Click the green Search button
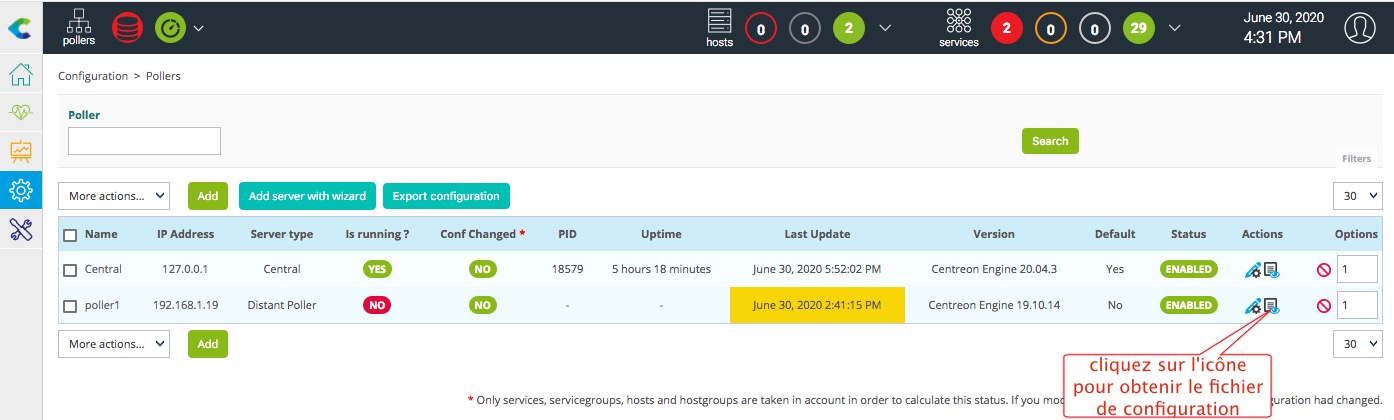Screen dimensions: 1394x420 coord(1050,141)
